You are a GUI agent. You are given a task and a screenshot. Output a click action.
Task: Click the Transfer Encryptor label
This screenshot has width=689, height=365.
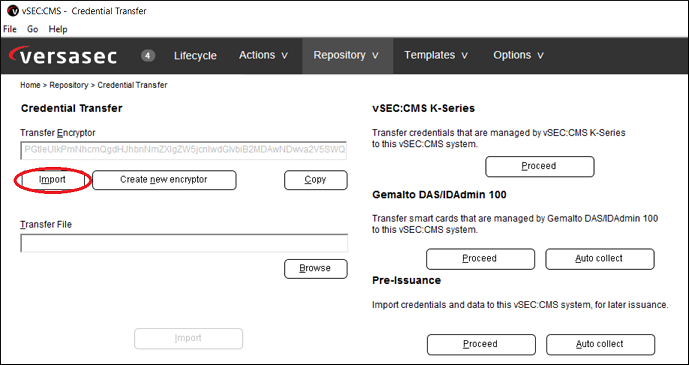(x=58, y=132)
